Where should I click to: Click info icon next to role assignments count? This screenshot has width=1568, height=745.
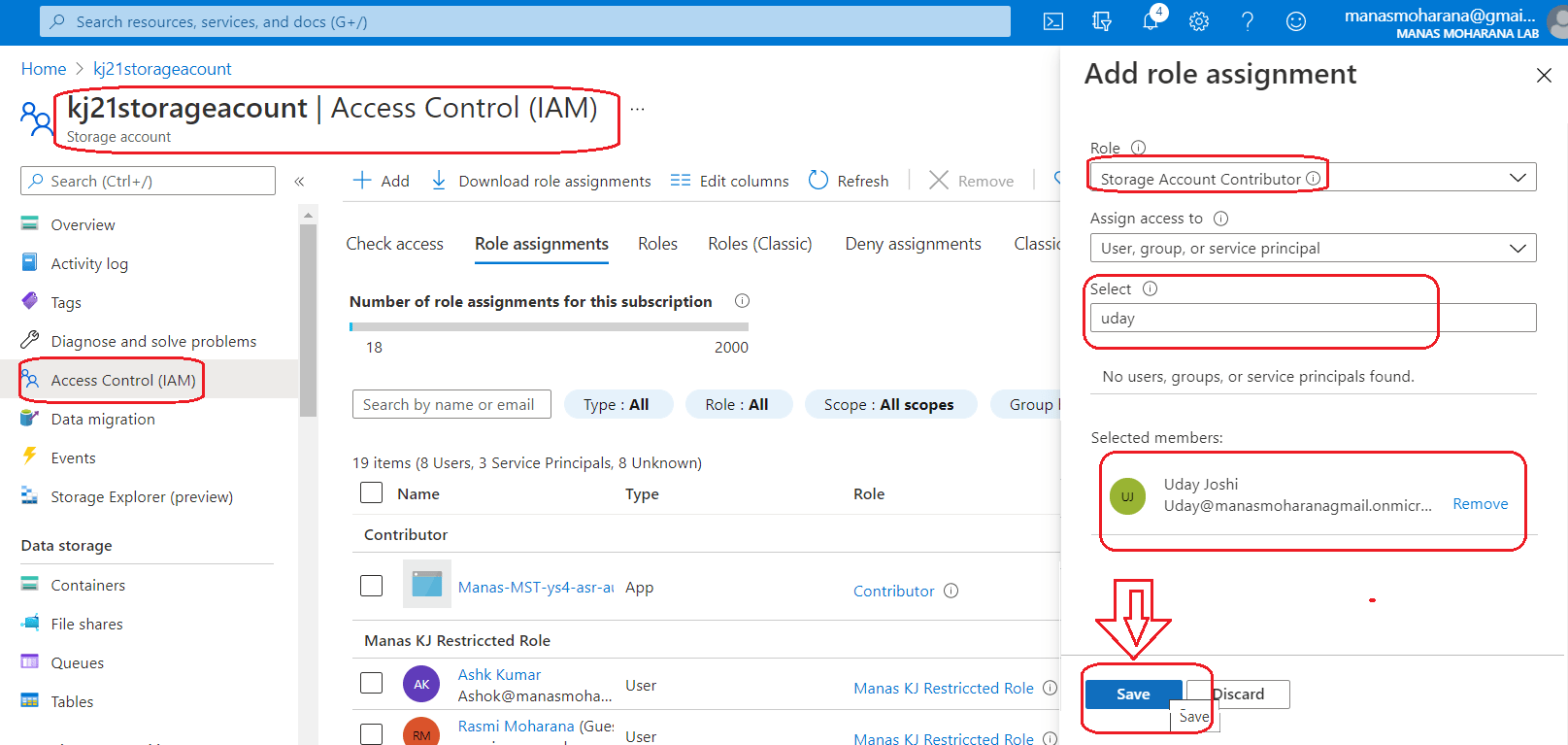742,301
